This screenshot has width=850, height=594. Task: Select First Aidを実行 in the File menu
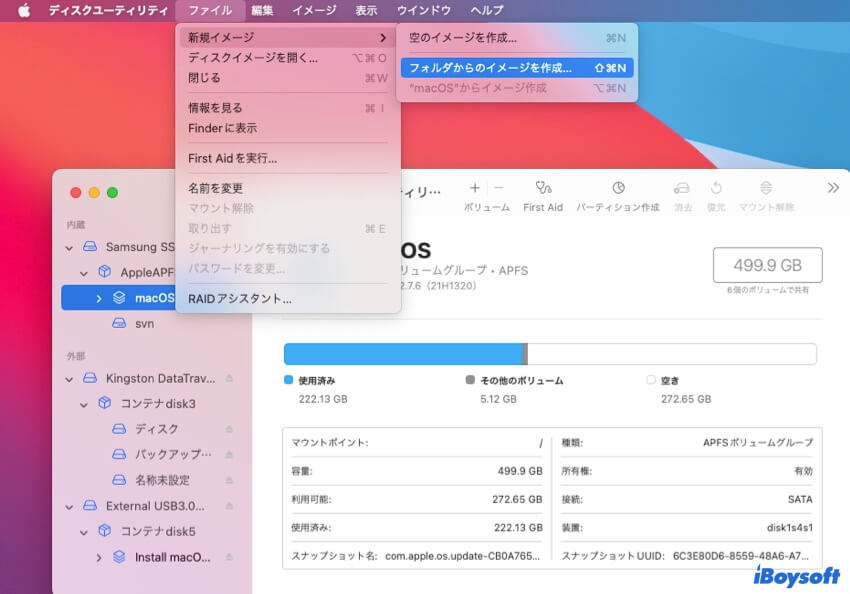[233, 158]
